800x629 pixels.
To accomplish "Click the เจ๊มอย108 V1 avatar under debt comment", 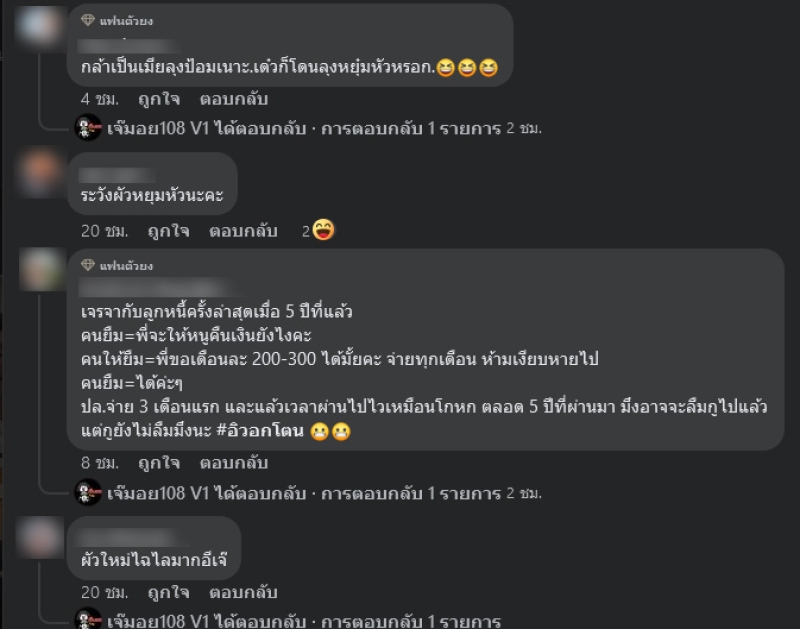I will [x=88, y=493].
